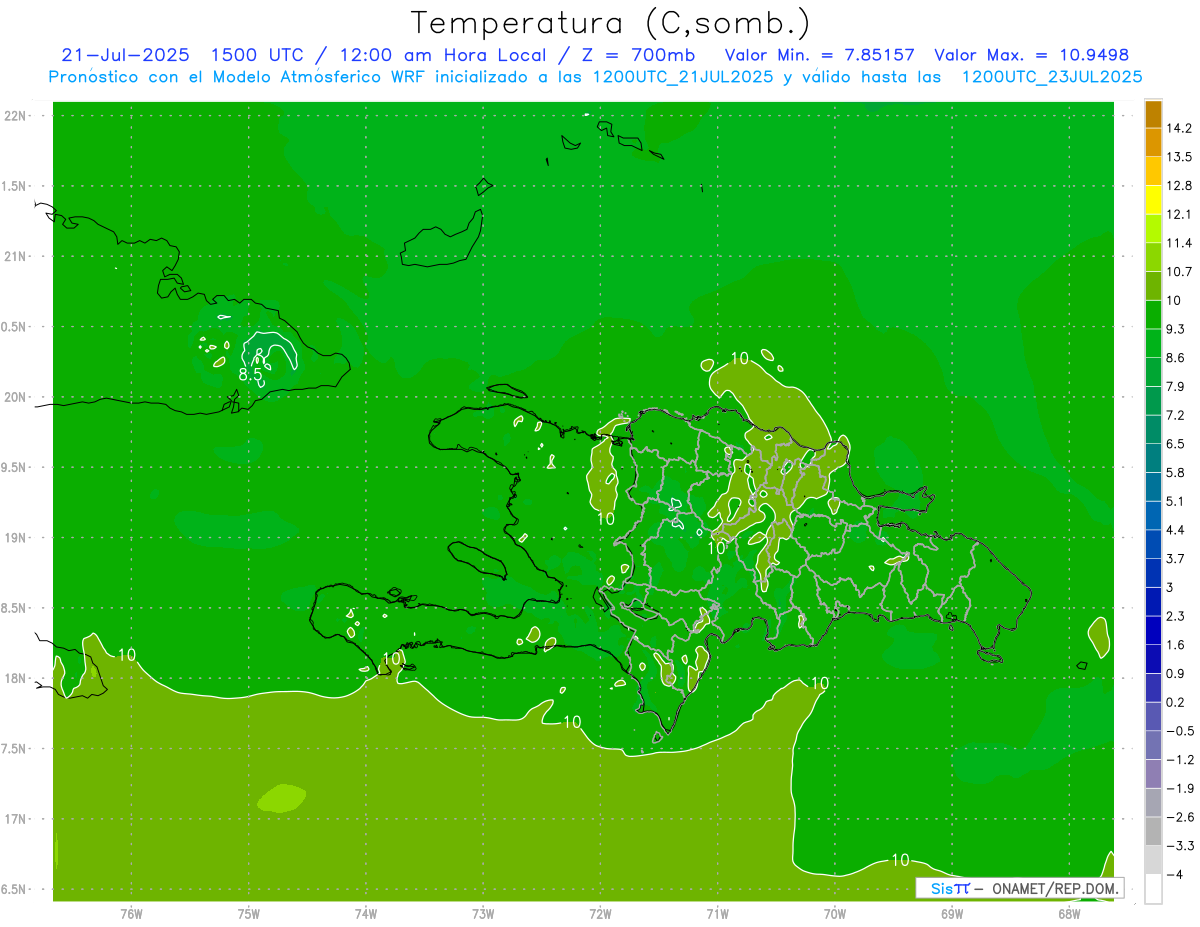The width and height of the screenshot is (1200, 927).
Task: Click the "1200UTC_23JUL2025" valid-until text
Action: (x=1052, y=77)
